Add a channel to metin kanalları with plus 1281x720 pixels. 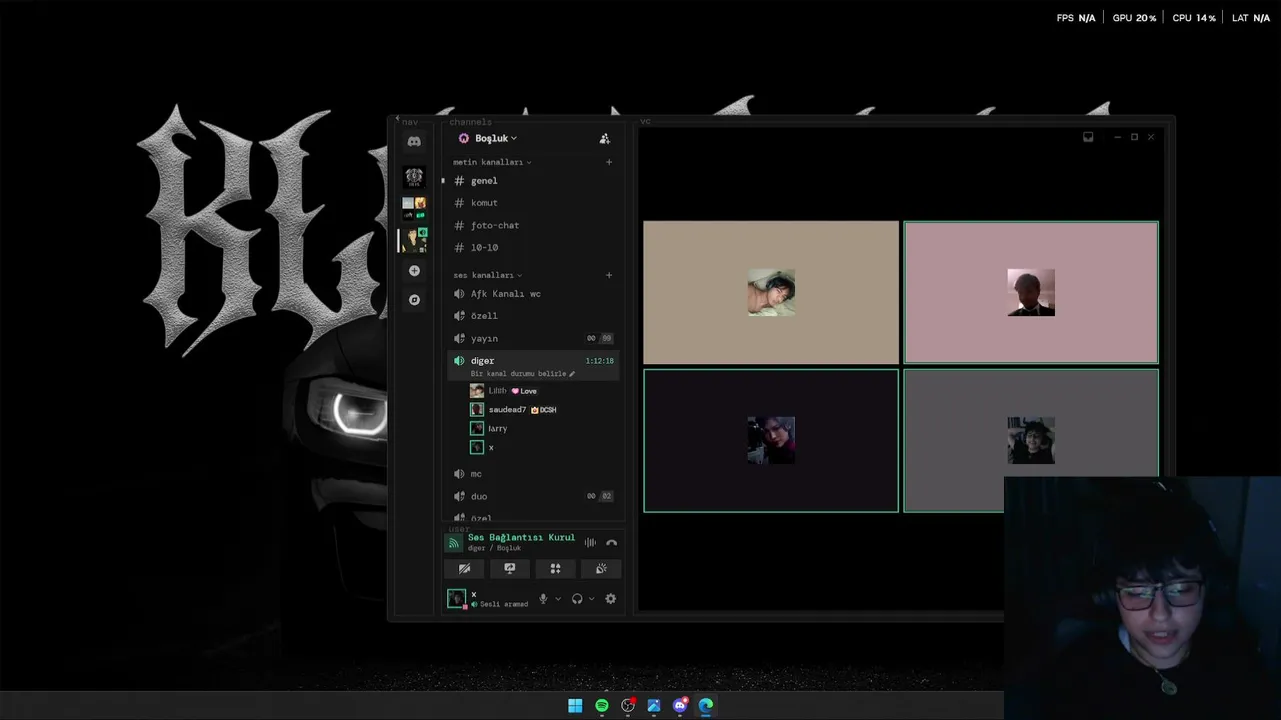click(x=609, y=162)
